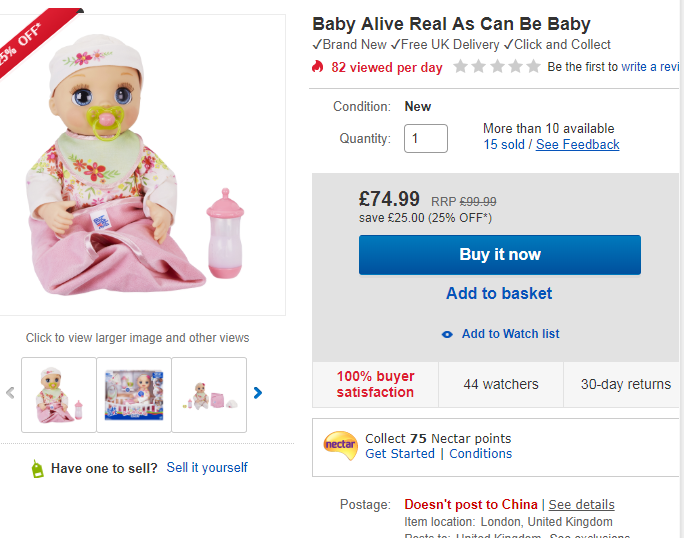The image size is (684, 538).
Task: Open the See Feedback link
Action: tap(577, 145)
